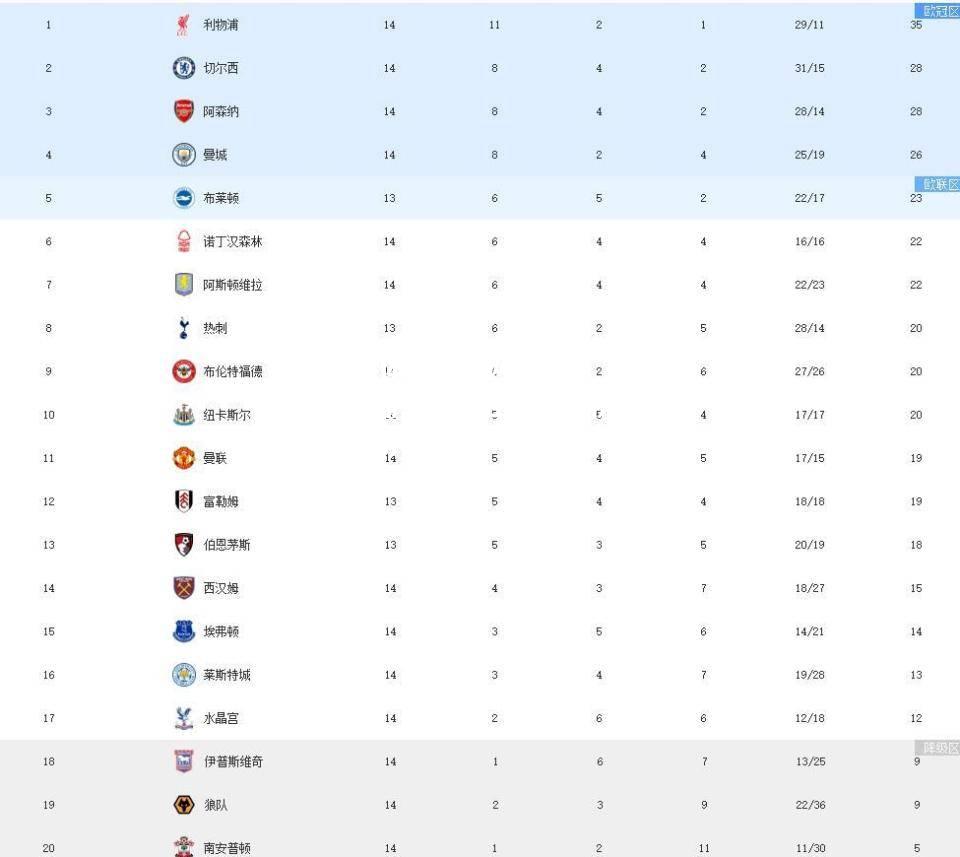Open team link 莱斯特城
This screenshot has width=960, height=857.
(227, 675)
